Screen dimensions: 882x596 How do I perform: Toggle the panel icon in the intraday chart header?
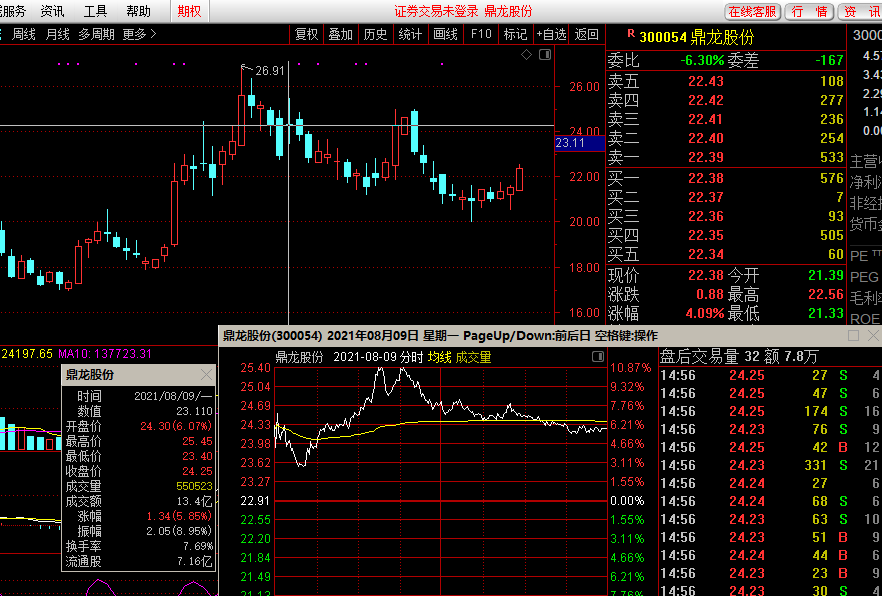click(x=598, y=356)
